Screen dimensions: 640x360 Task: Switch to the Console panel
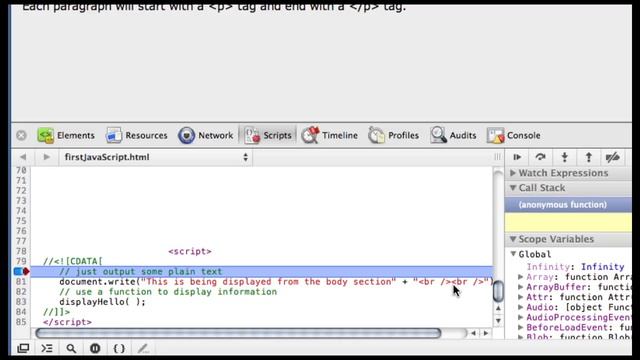click(x=513, y=135)
